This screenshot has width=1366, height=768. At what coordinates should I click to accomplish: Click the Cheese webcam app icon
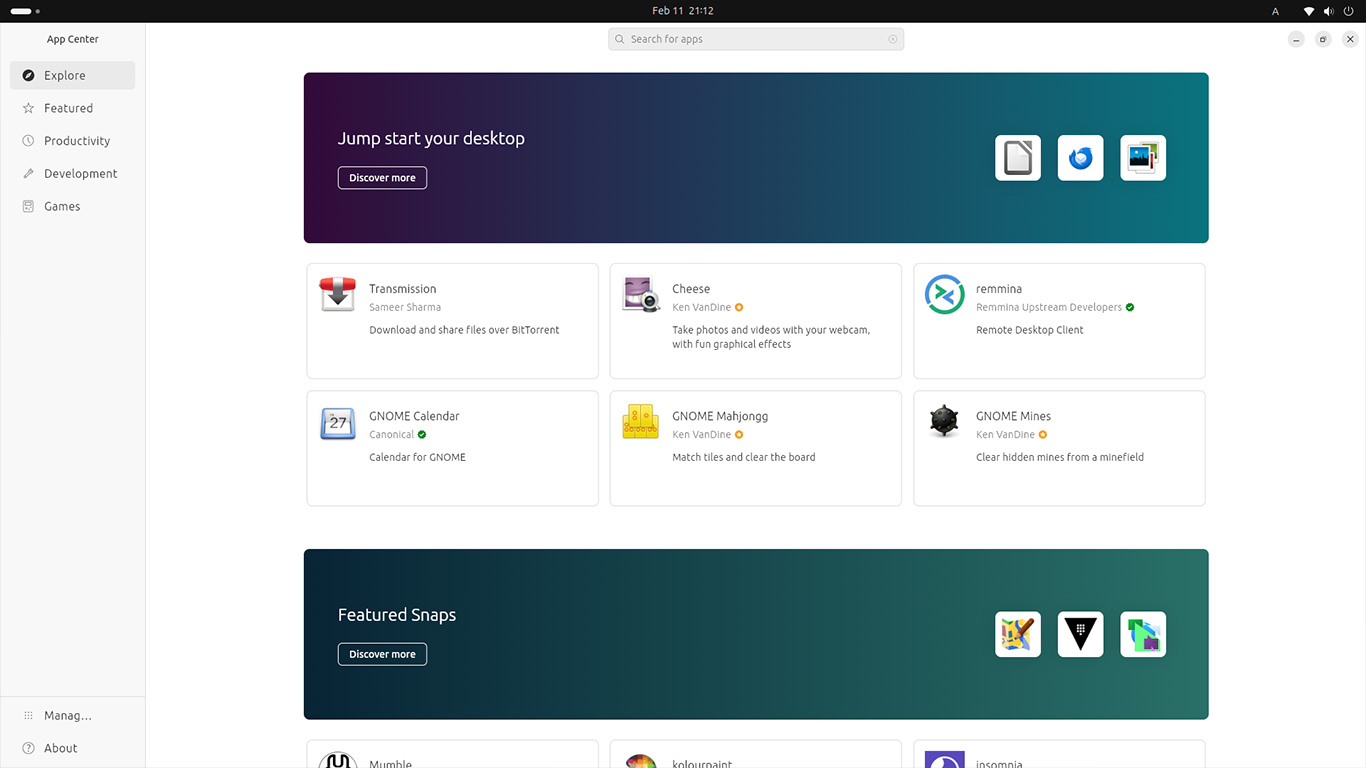(641, 295)
